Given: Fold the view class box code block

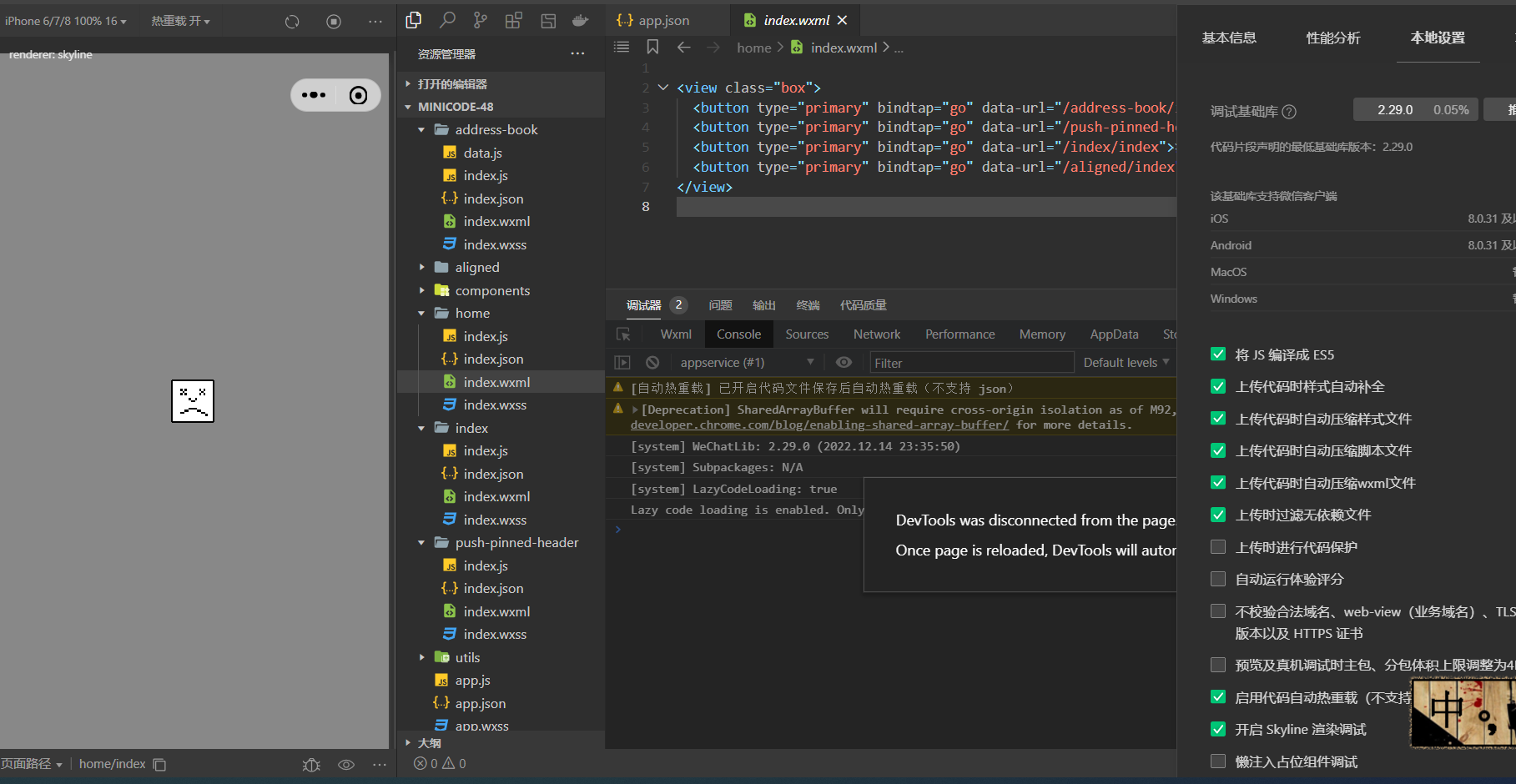Looking at the screenshot, I should (x=663, y=88).
